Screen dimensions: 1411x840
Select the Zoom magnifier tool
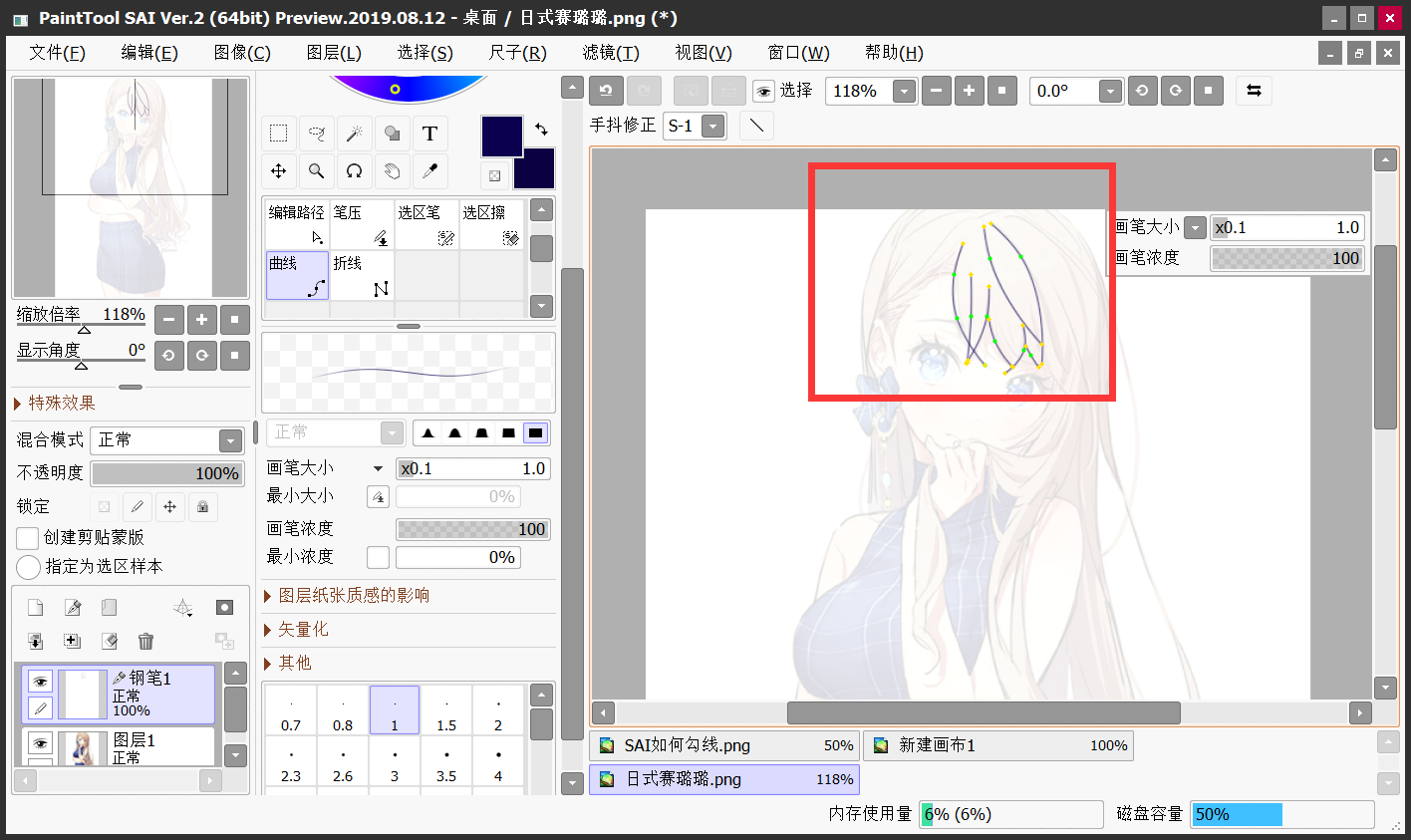(x=317, y=171)
